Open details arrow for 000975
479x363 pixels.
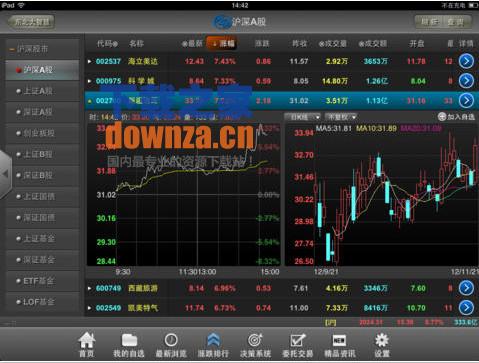coord(466,81)
